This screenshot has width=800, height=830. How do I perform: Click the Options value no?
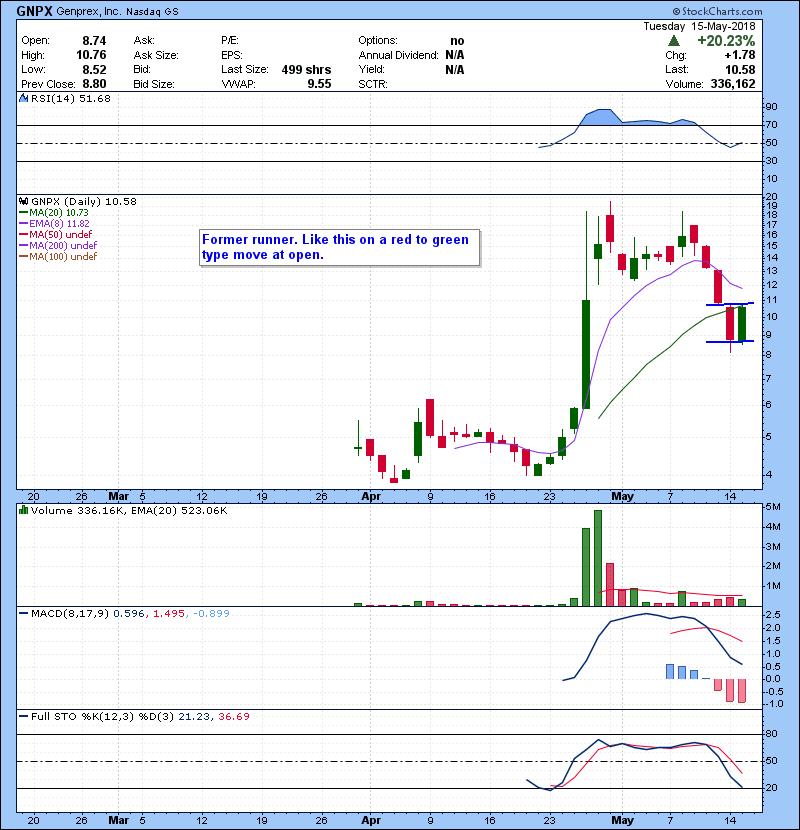tap(457, 41)
